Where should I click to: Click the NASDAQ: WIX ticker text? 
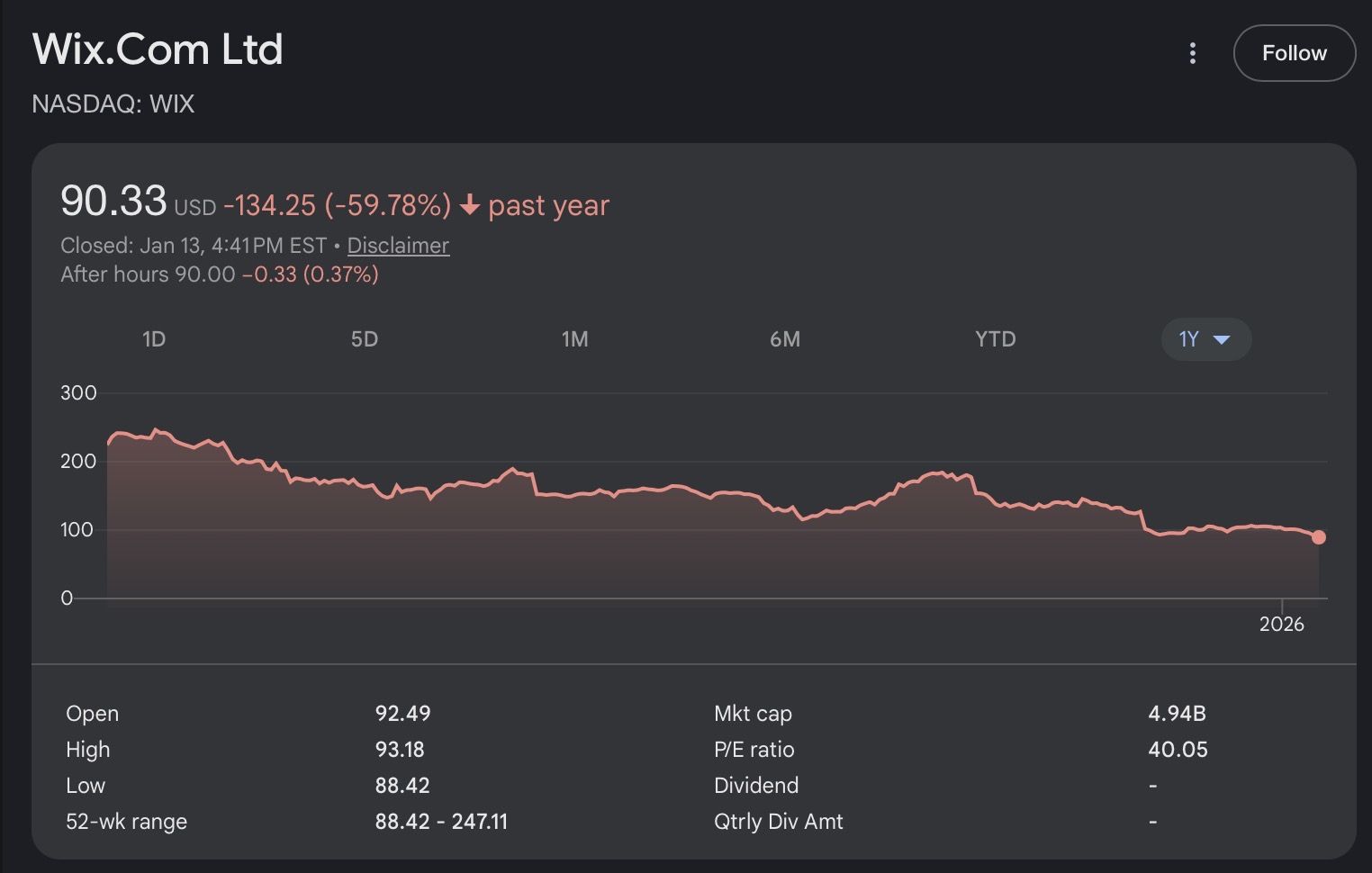click(113, 104)
